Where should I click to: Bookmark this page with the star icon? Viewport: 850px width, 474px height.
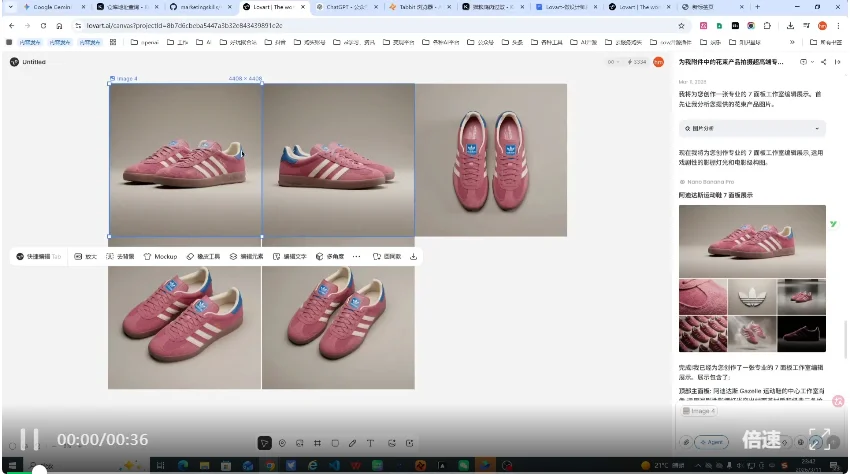click(x=682, y=25)
